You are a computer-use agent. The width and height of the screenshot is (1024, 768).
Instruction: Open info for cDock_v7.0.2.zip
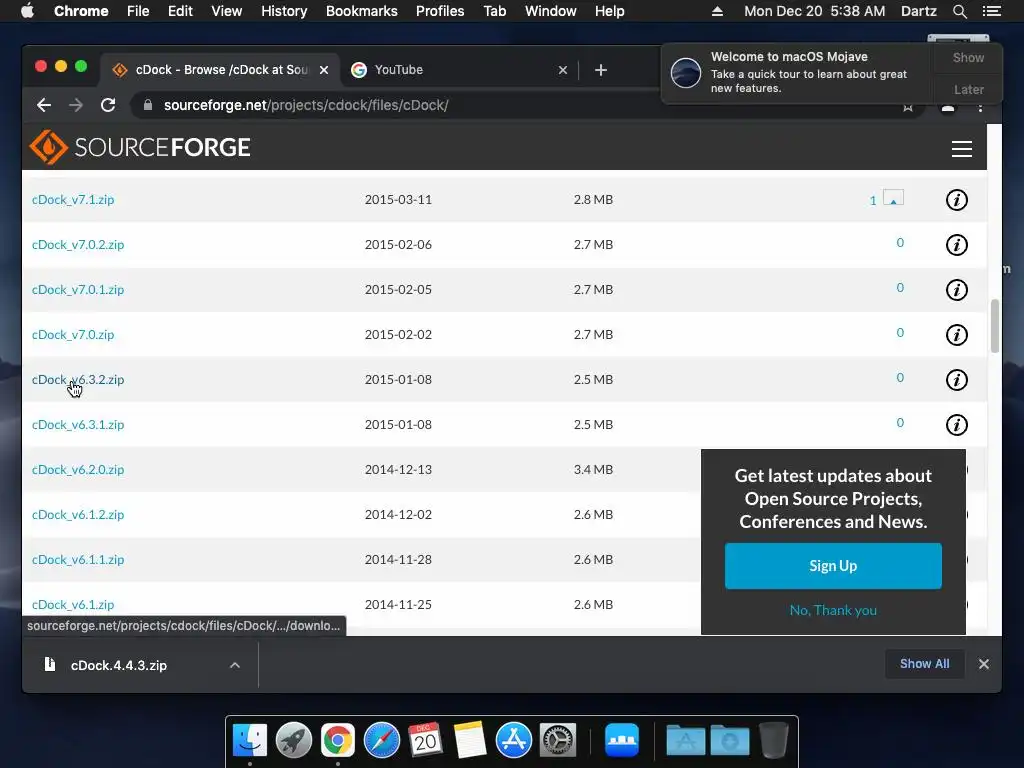click(x=957, y=245)
